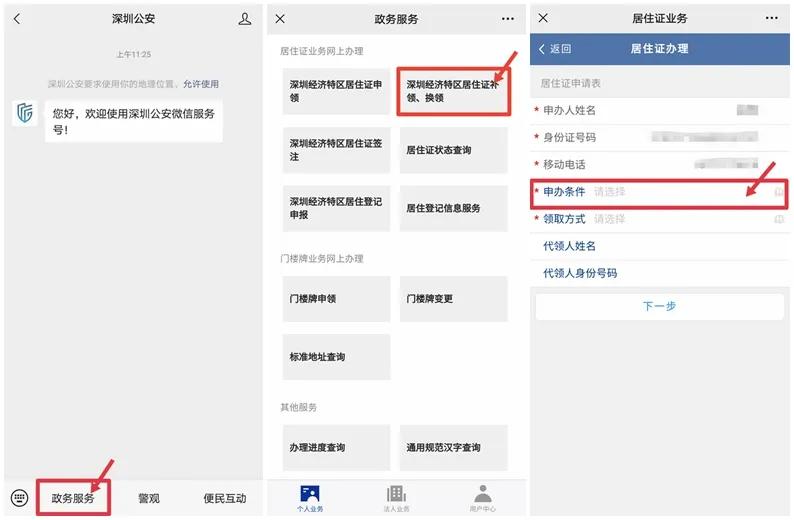The width and height of the screenshot is (794, 520).
Task: Click the 代领人姓名 field
Action: pos(660,247)
